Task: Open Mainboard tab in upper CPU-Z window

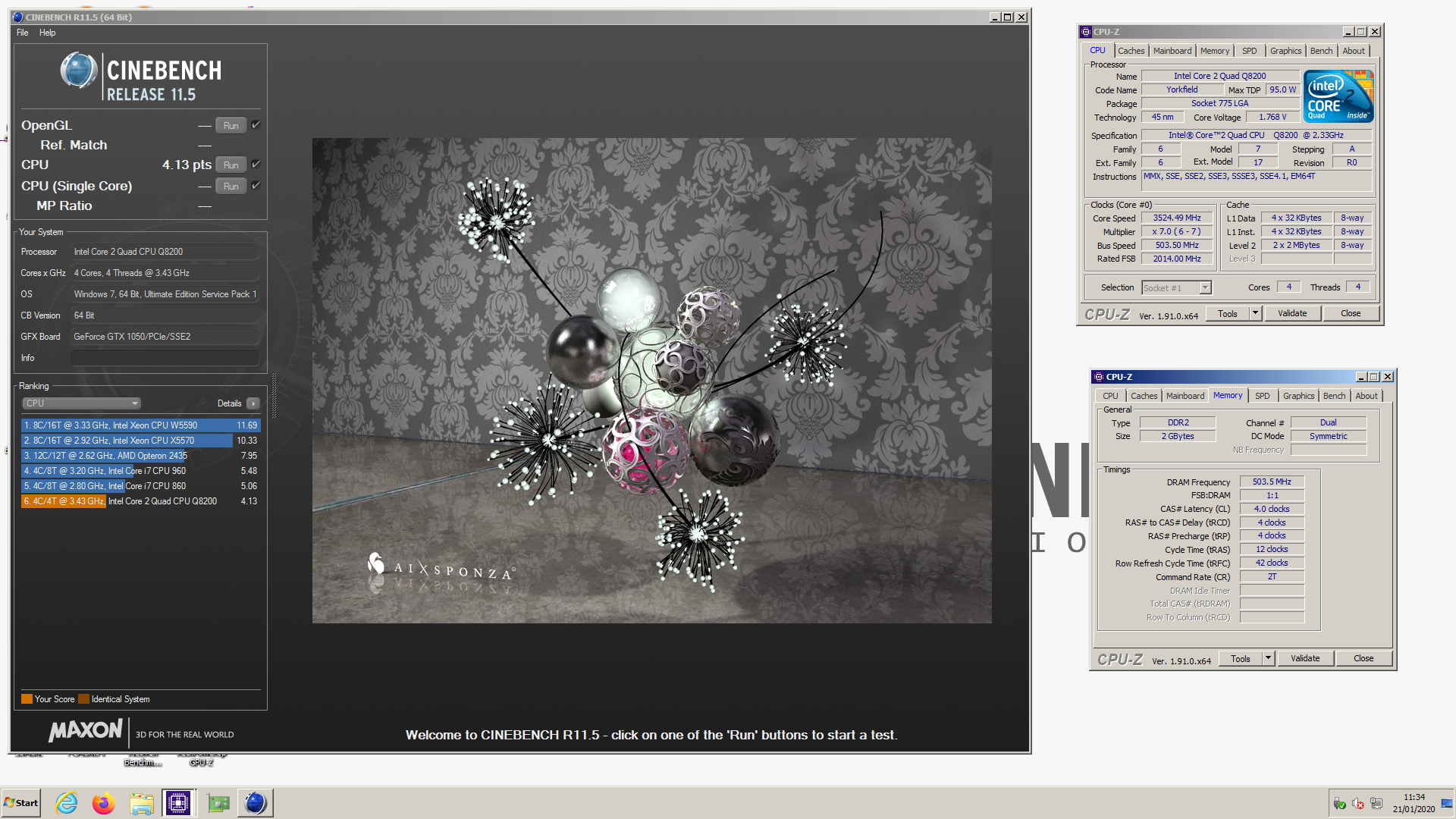Action: point(1172,51)
